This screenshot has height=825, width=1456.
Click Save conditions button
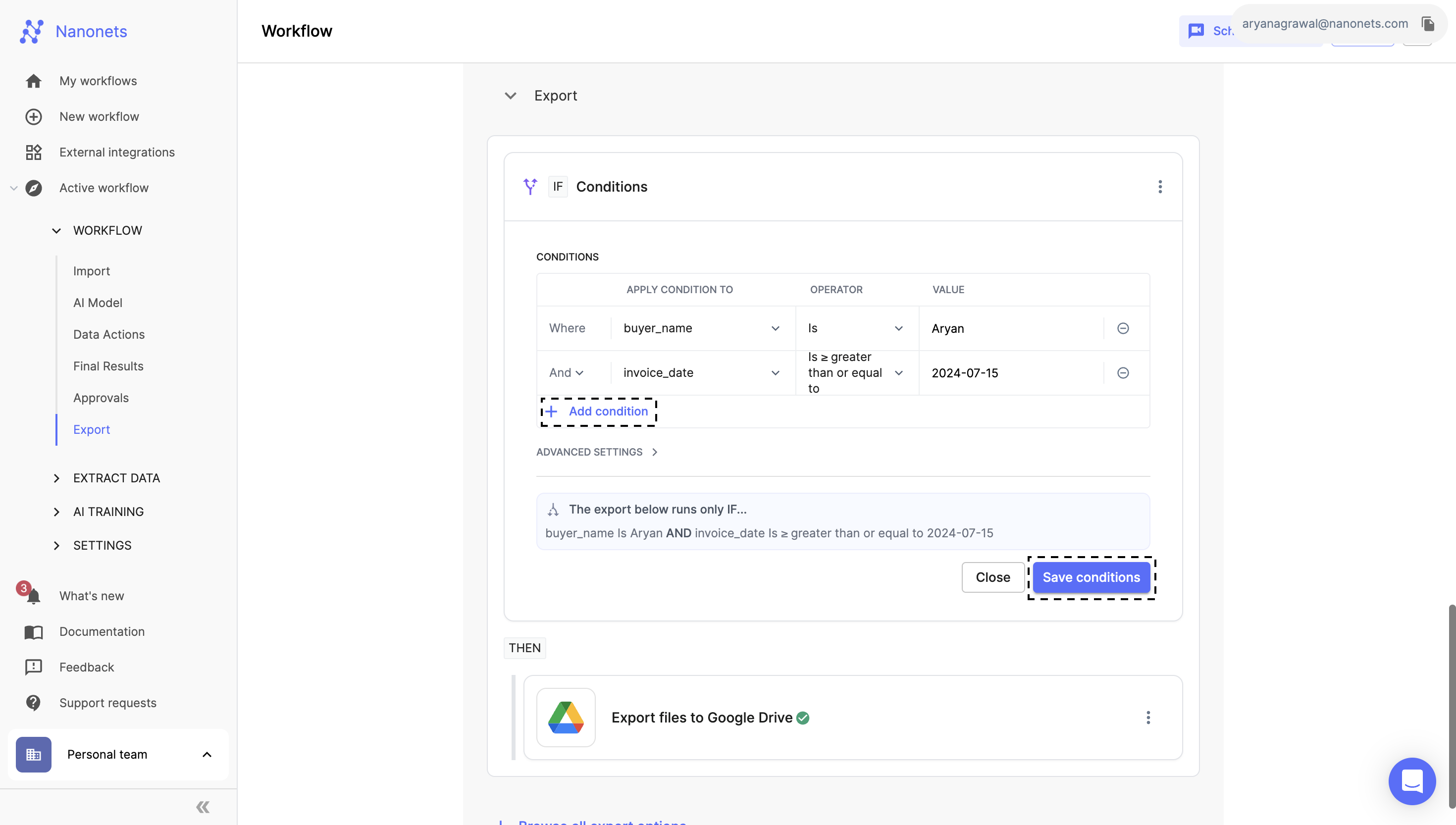click(1091, 577)
